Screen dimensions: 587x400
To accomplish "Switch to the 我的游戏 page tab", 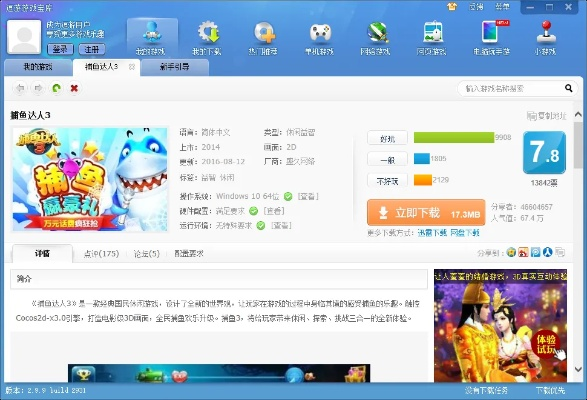I will (x=38, y=67).
